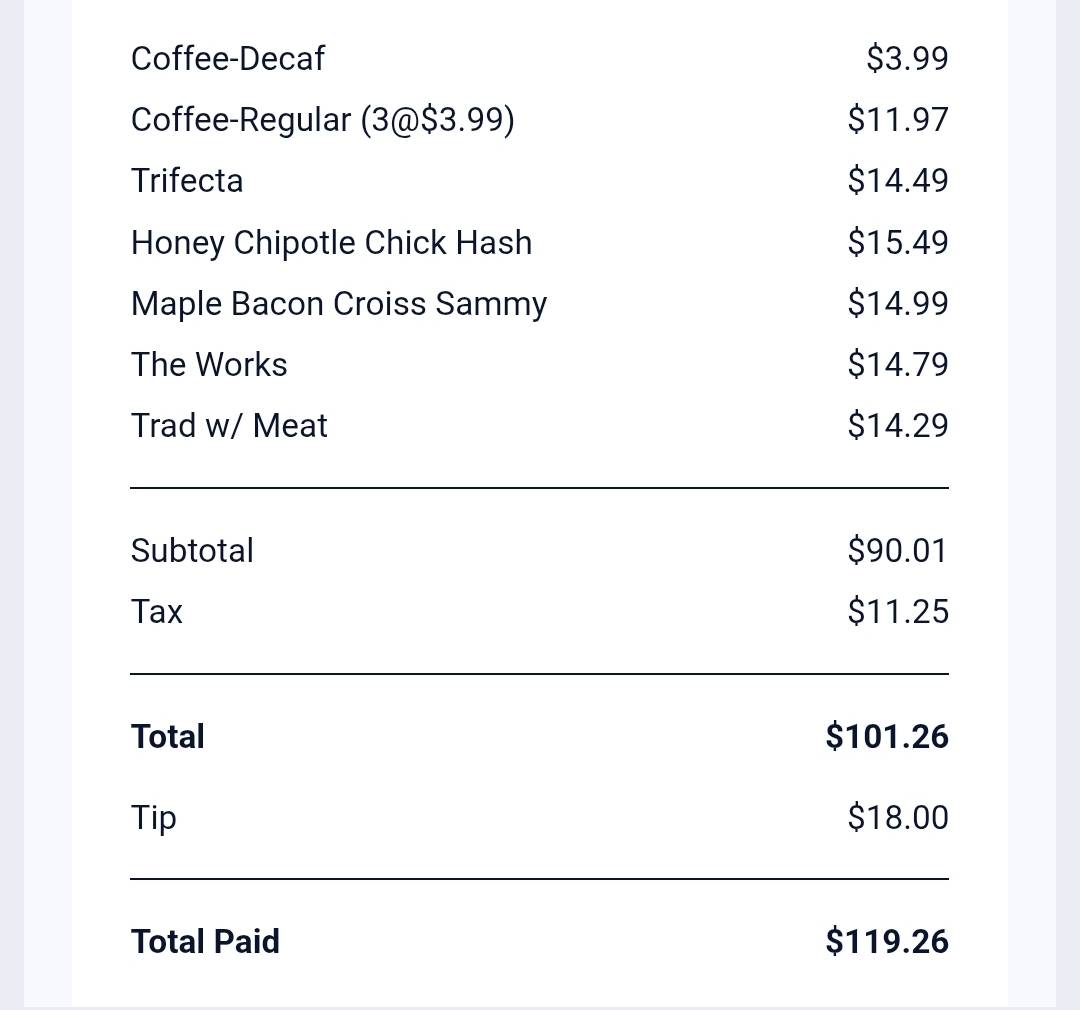The width and height of the screenshot is (1080, 1010).
Task: Click the Total Paid label
Action: tap(205, 942)
